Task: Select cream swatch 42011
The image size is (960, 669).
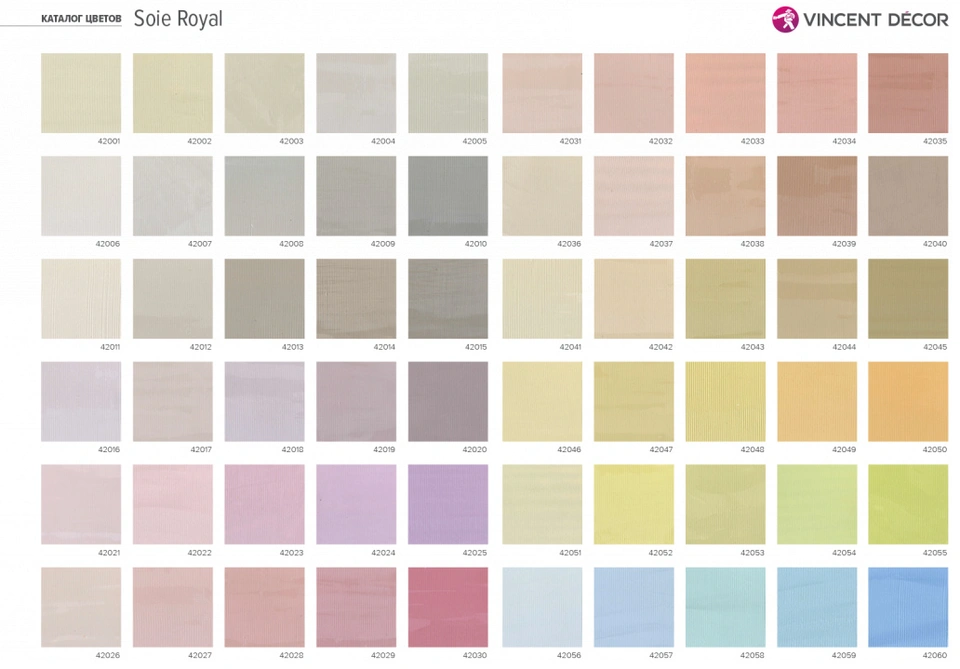Action: pyautogui.click(x=81, y=299)
